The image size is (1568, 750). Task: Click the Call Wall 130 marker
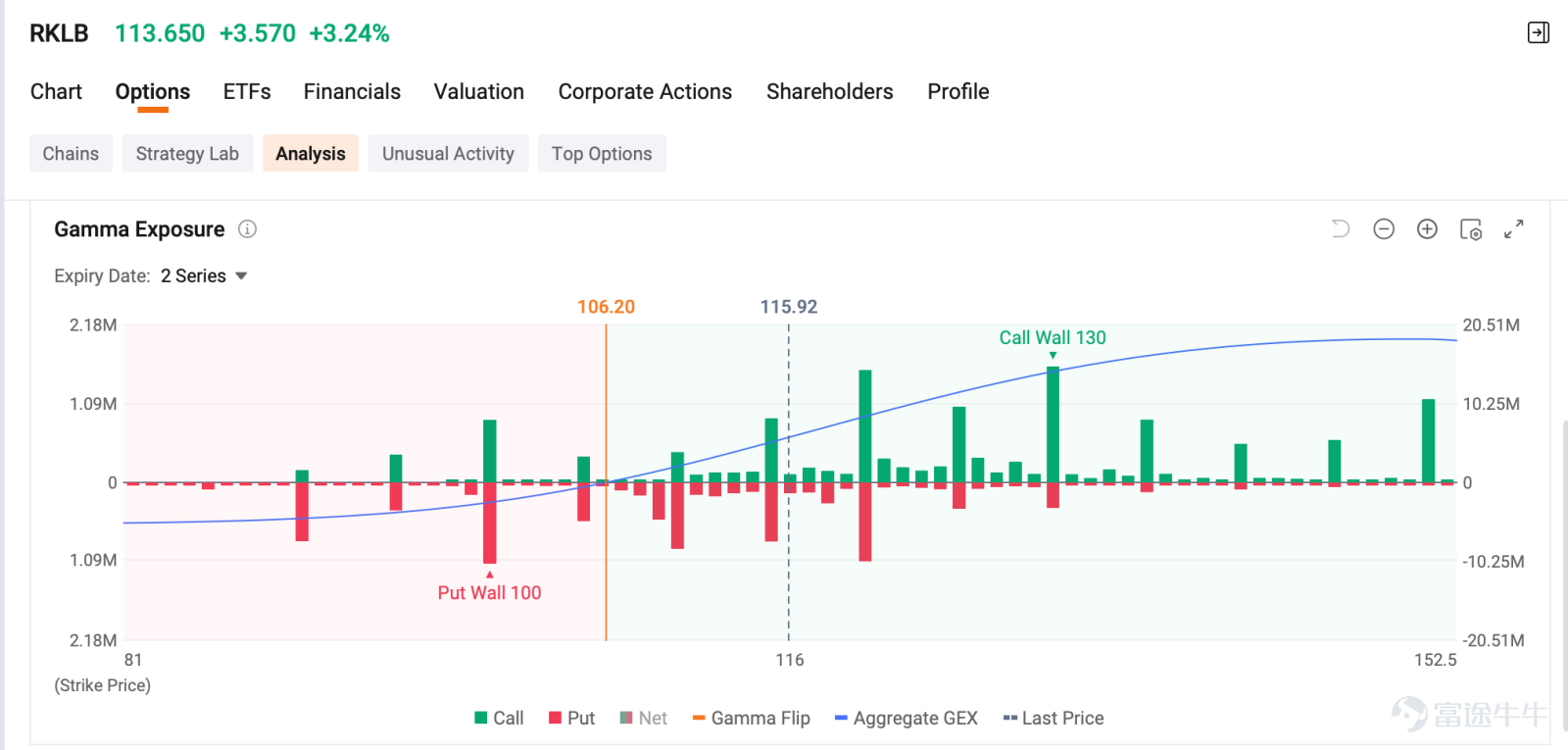point(1053,338)
